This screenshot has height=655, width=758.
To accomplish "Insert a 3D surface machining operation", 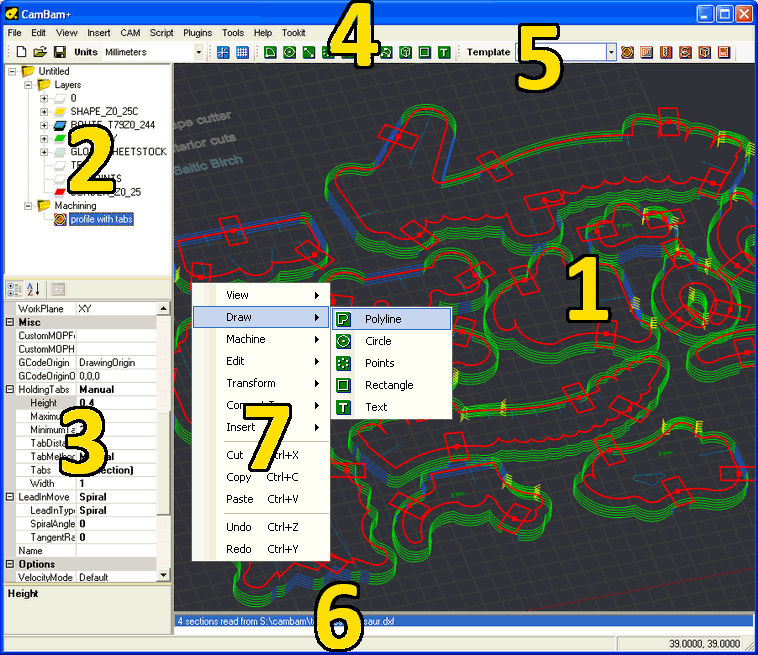I will coord(705,52).
